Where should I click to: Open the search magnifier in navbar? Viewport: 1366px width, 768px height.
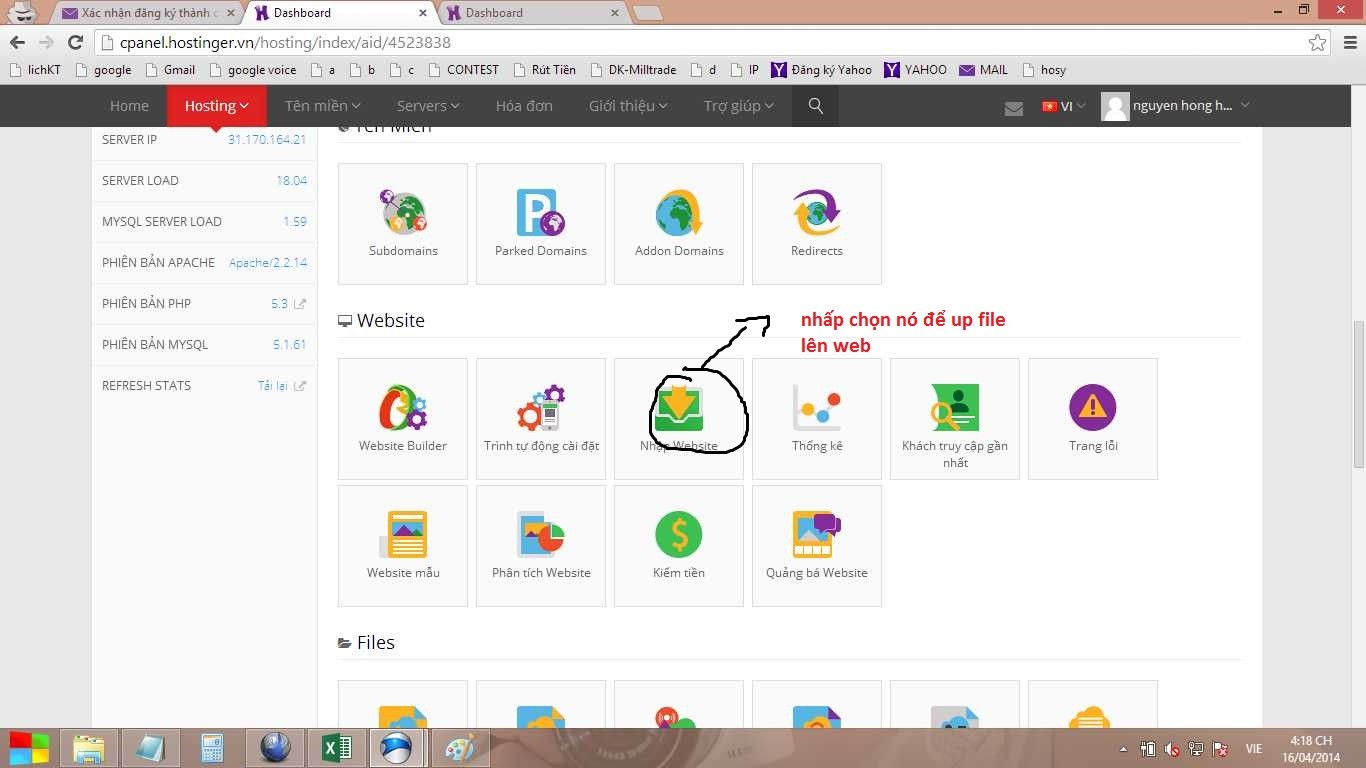click(x=815, y=106)
